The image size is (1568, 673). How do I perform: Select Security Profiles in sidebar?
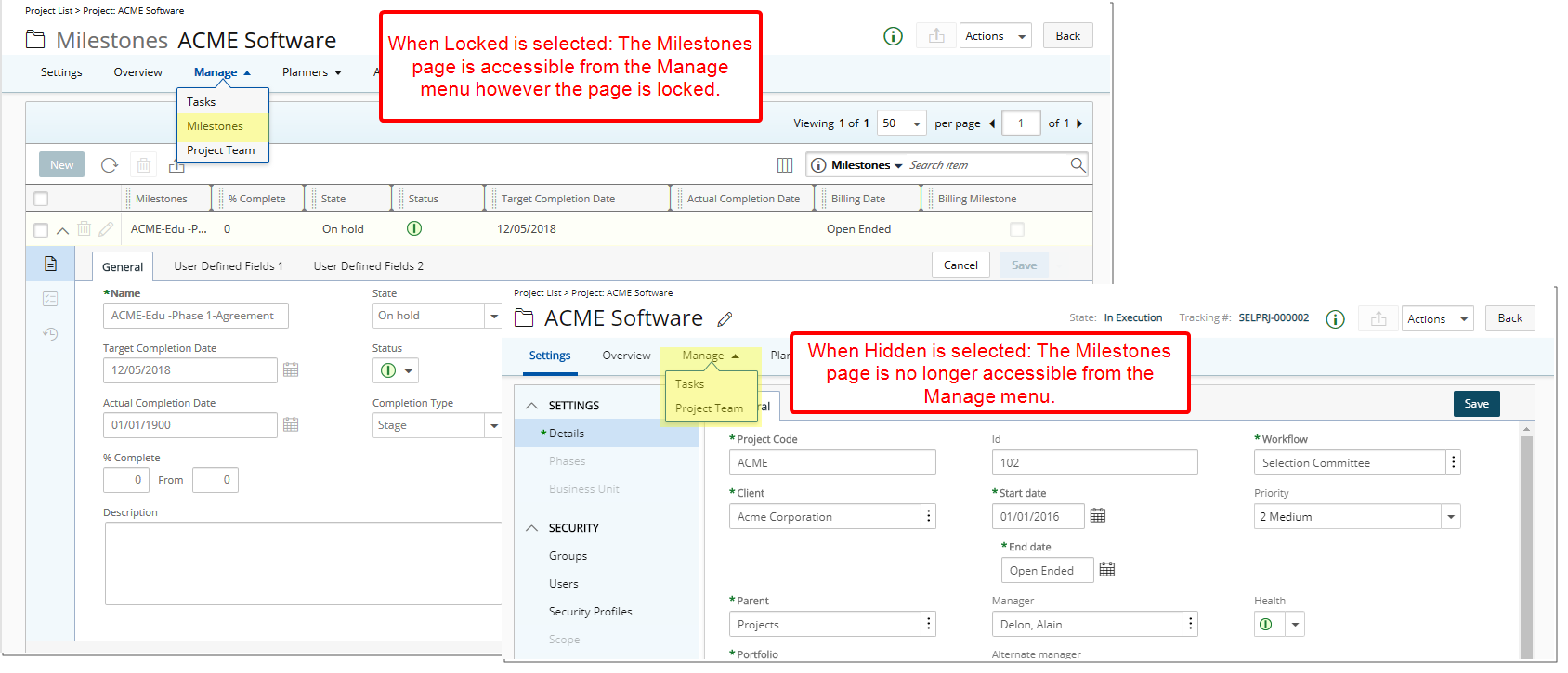point(590,612)
